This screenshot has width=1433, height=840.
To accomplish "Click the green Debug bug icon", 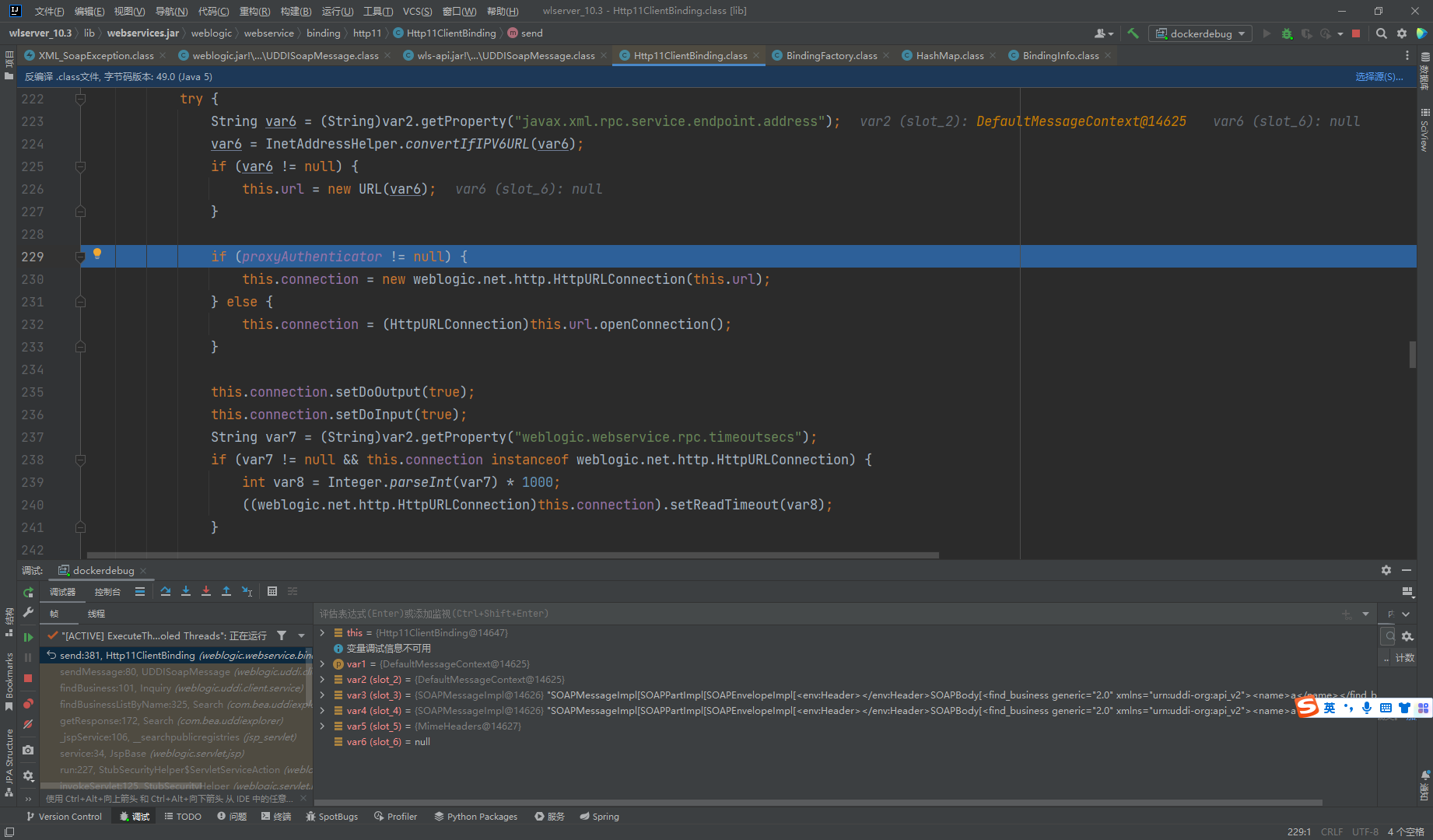I will tap(1287, 33).
